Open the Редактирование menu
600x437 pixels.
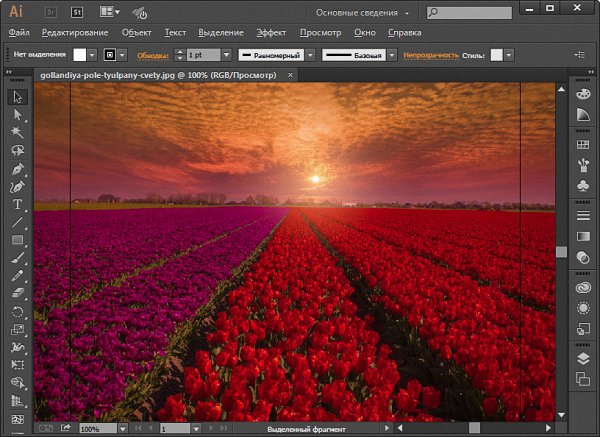tap(76, 33)
